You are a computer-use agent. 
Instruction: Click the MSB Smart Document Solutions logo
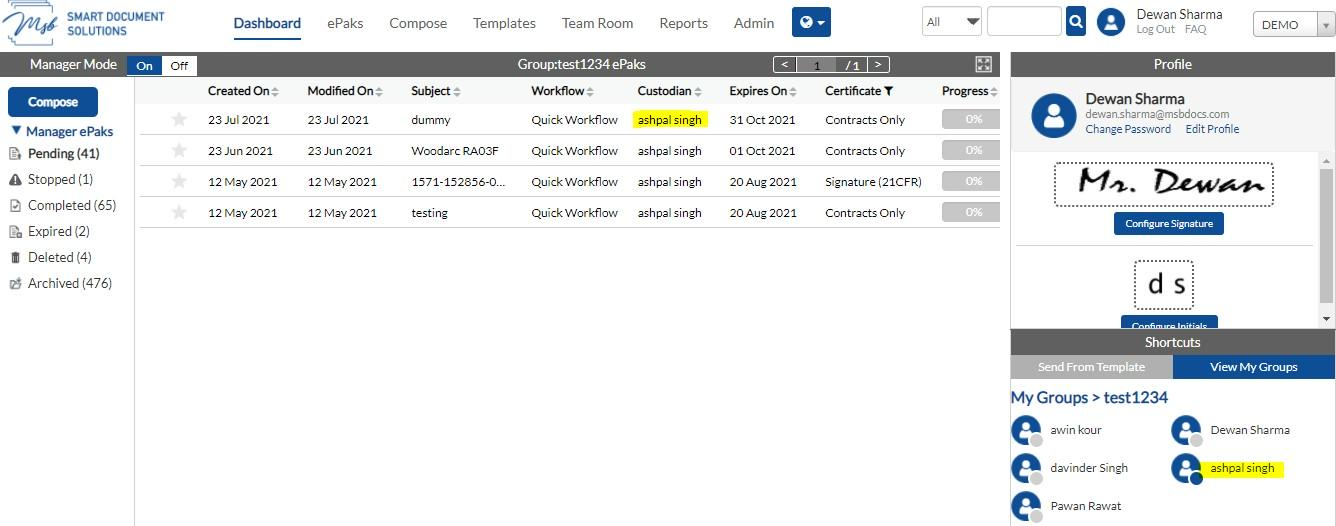[x=84, y=25]
